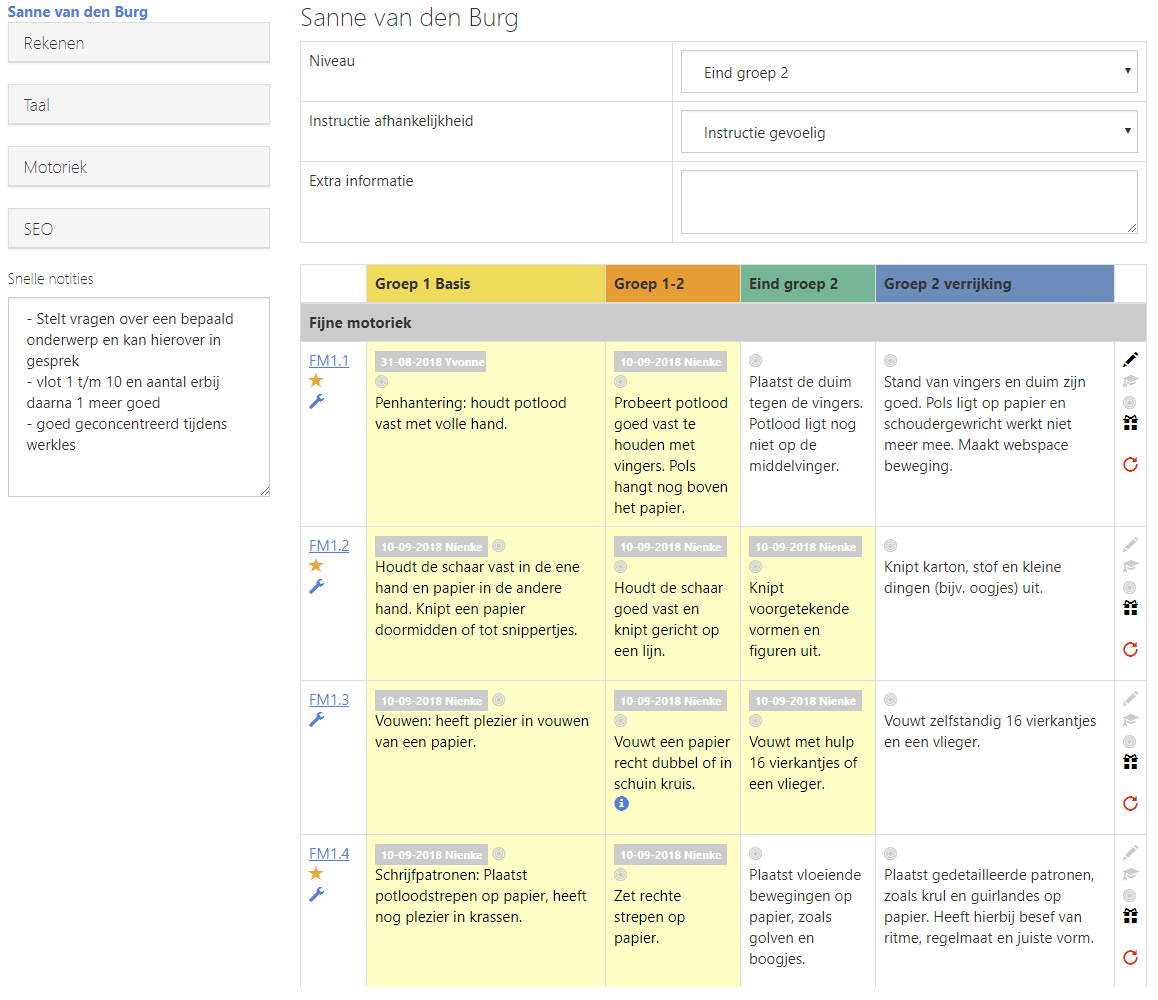Open the Motoriek section in sidebar
The height and width of the screenshot is (1000, 1158).
[139, 167]
